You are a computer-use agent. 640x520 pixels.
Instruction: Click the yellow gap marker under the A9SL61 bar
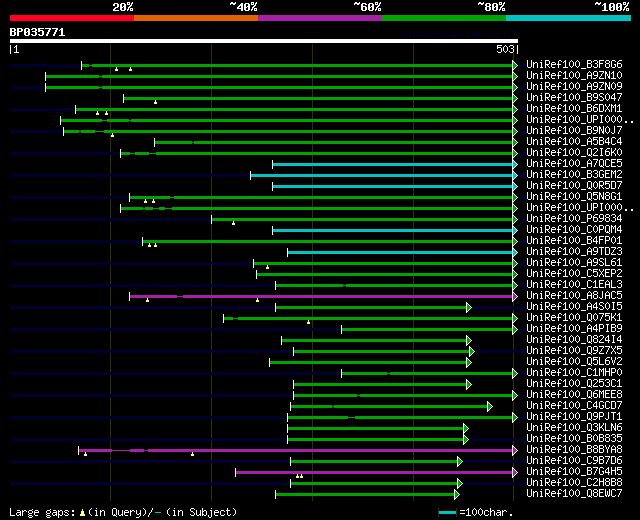pos(267,267)
